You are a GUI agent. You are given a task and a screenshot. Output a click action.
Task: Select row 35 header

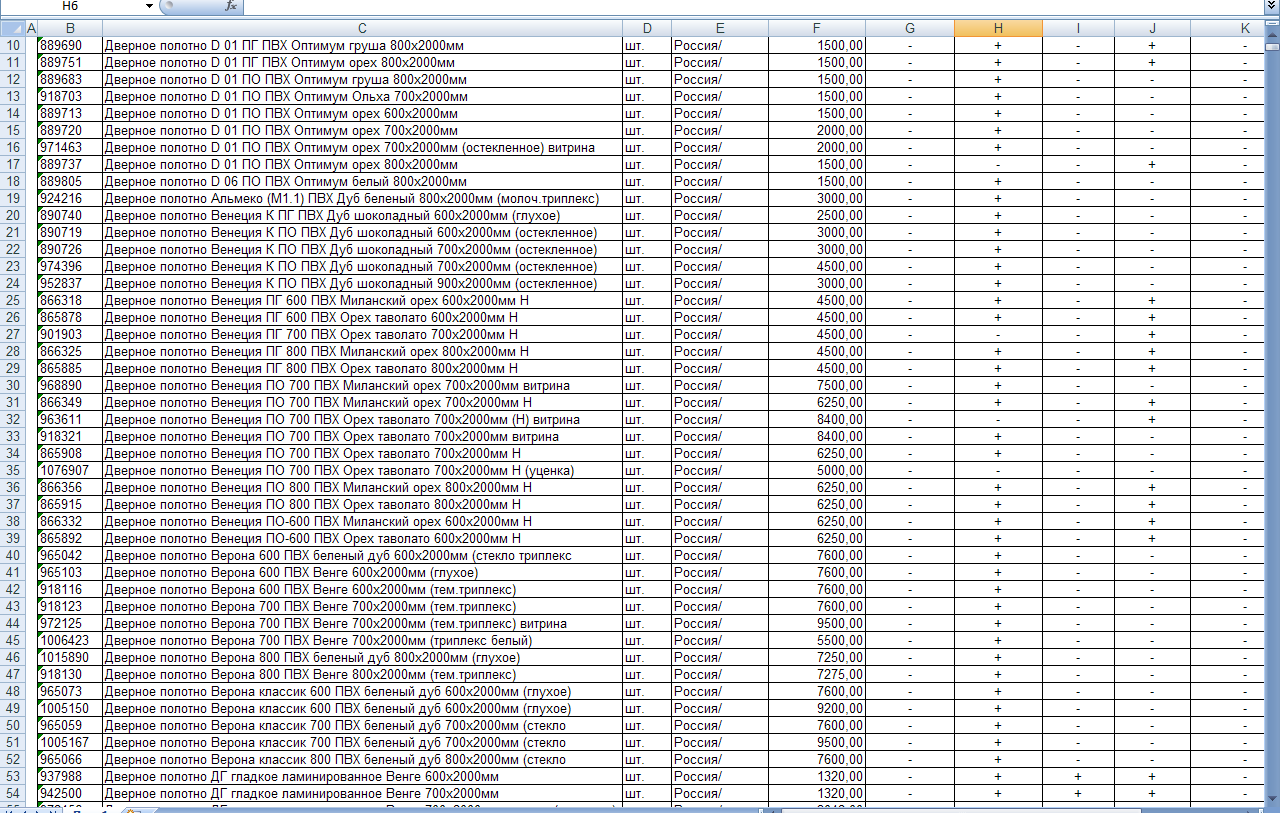(x=12, y=470)
